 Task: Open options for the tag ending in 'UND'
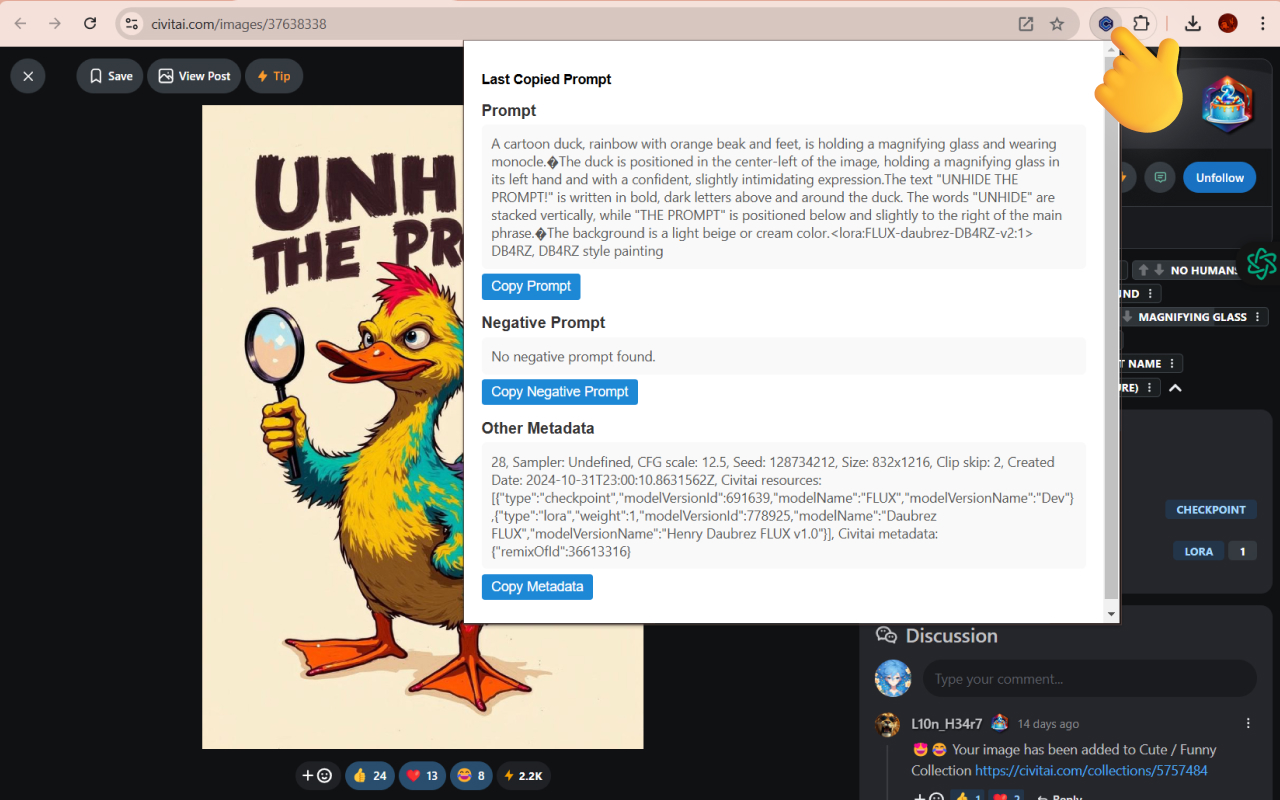[x=1151, y=294]
